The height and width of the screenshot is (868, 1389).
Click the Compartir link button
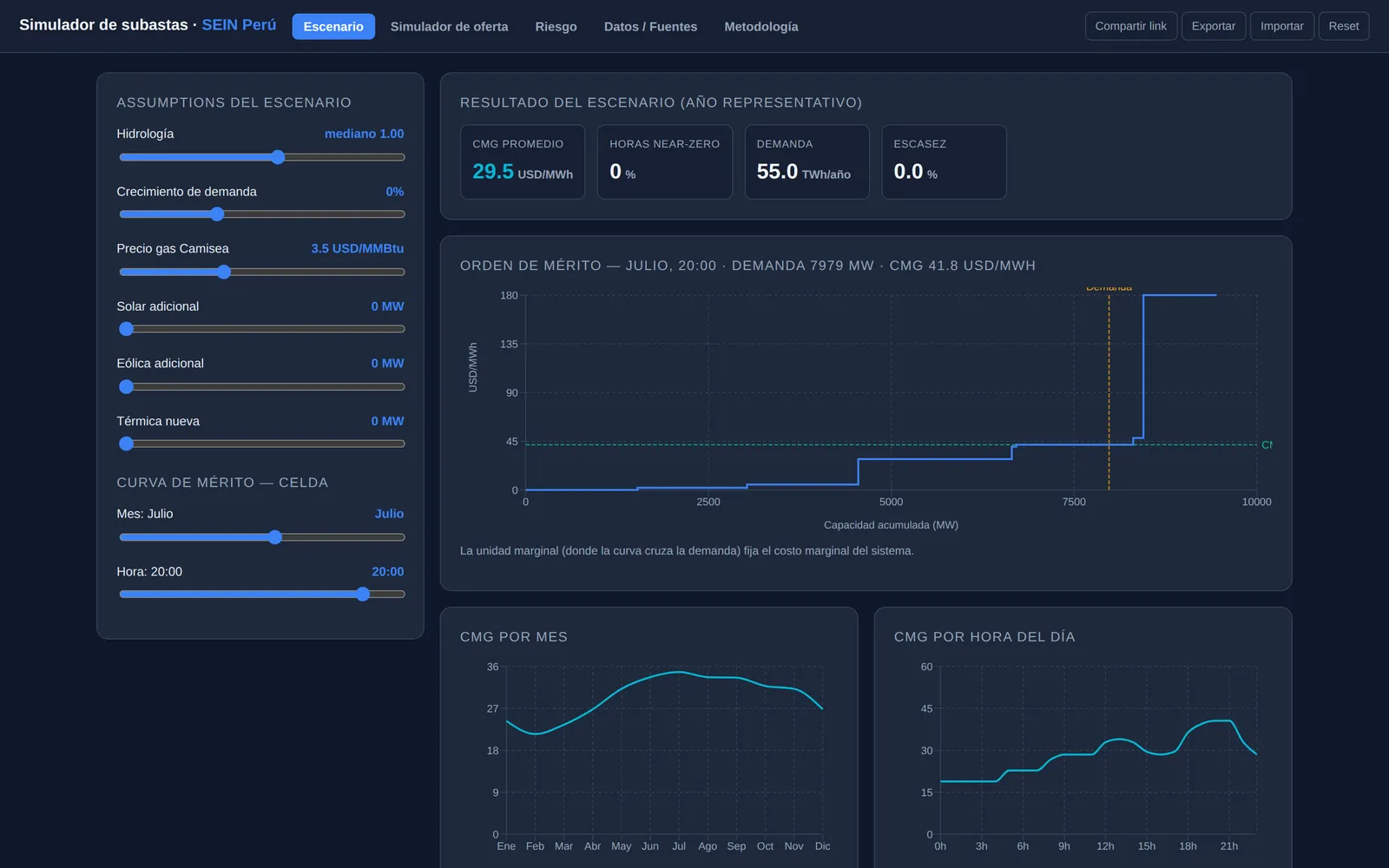point(1131,26)
